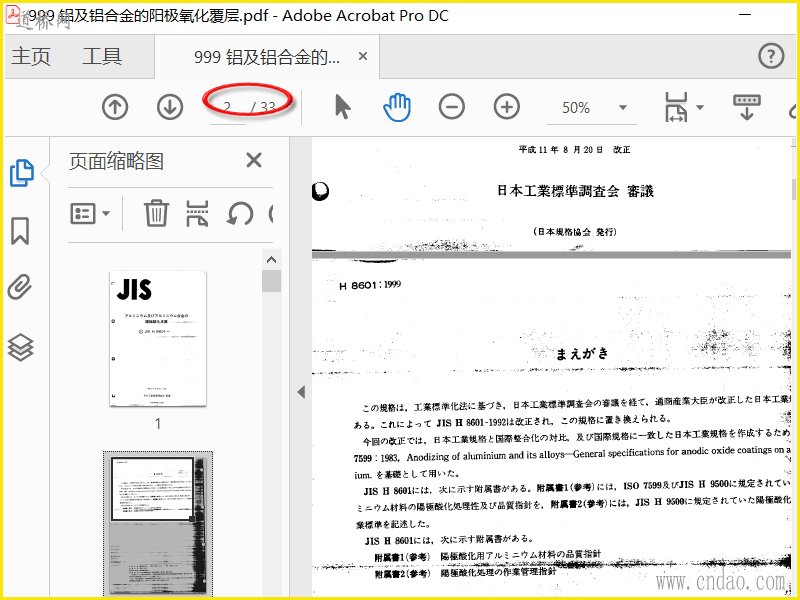Click the document vertical scrollbar handle
Image resolution: width=800 pixels, height=600 pixels.
(x=794, y=189)
